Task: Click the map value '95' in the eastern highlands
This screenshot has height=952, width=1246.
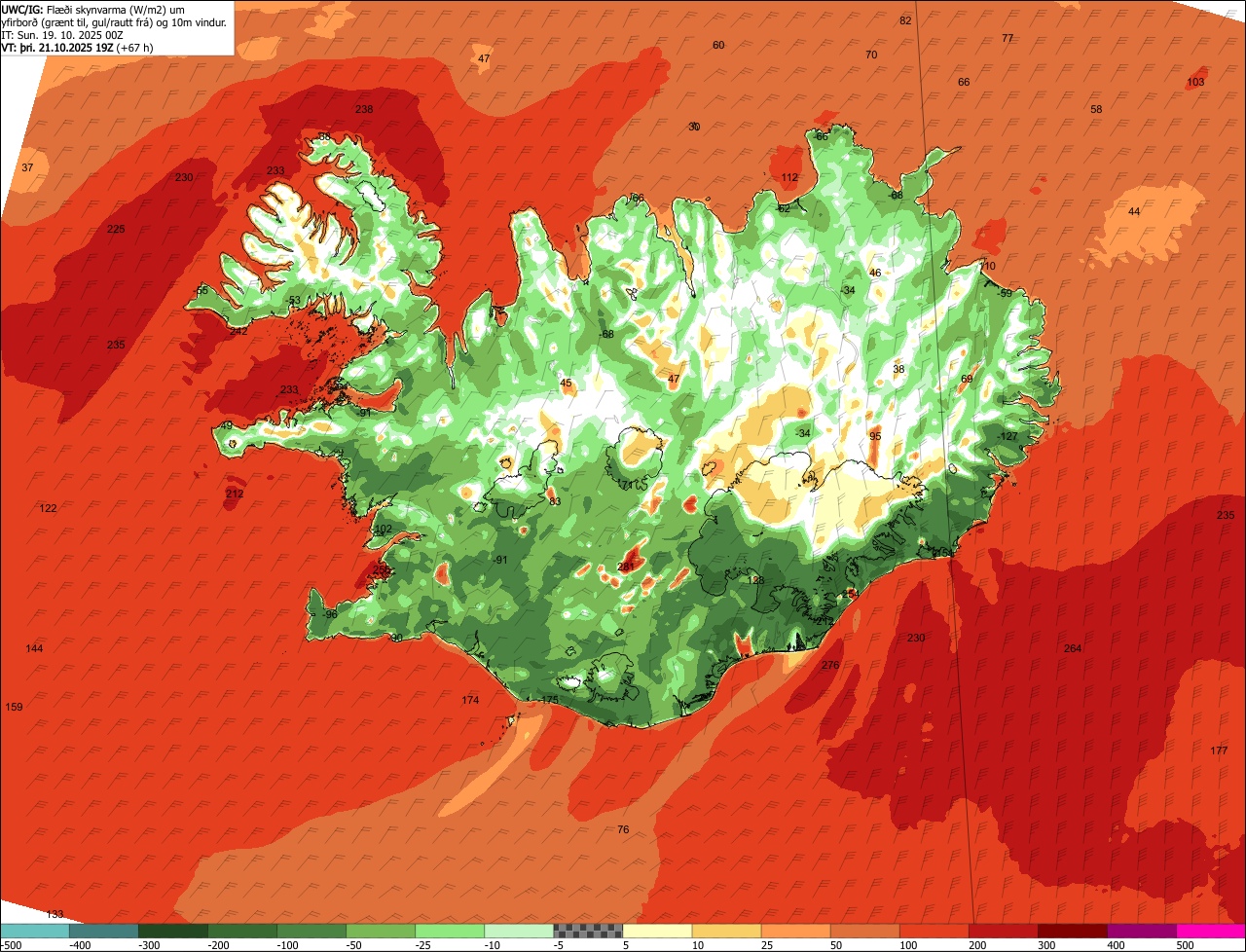Action: click(x=875, y=437)
